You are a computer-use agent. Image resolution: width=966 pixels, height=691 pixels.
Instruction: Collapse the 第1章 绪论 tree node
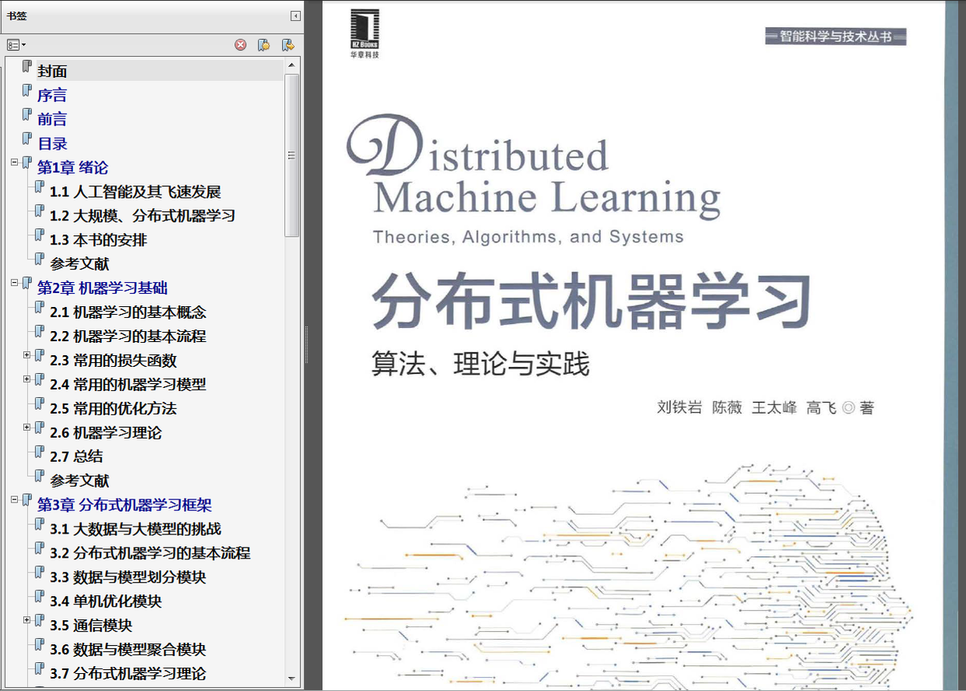tap(15, 163)
